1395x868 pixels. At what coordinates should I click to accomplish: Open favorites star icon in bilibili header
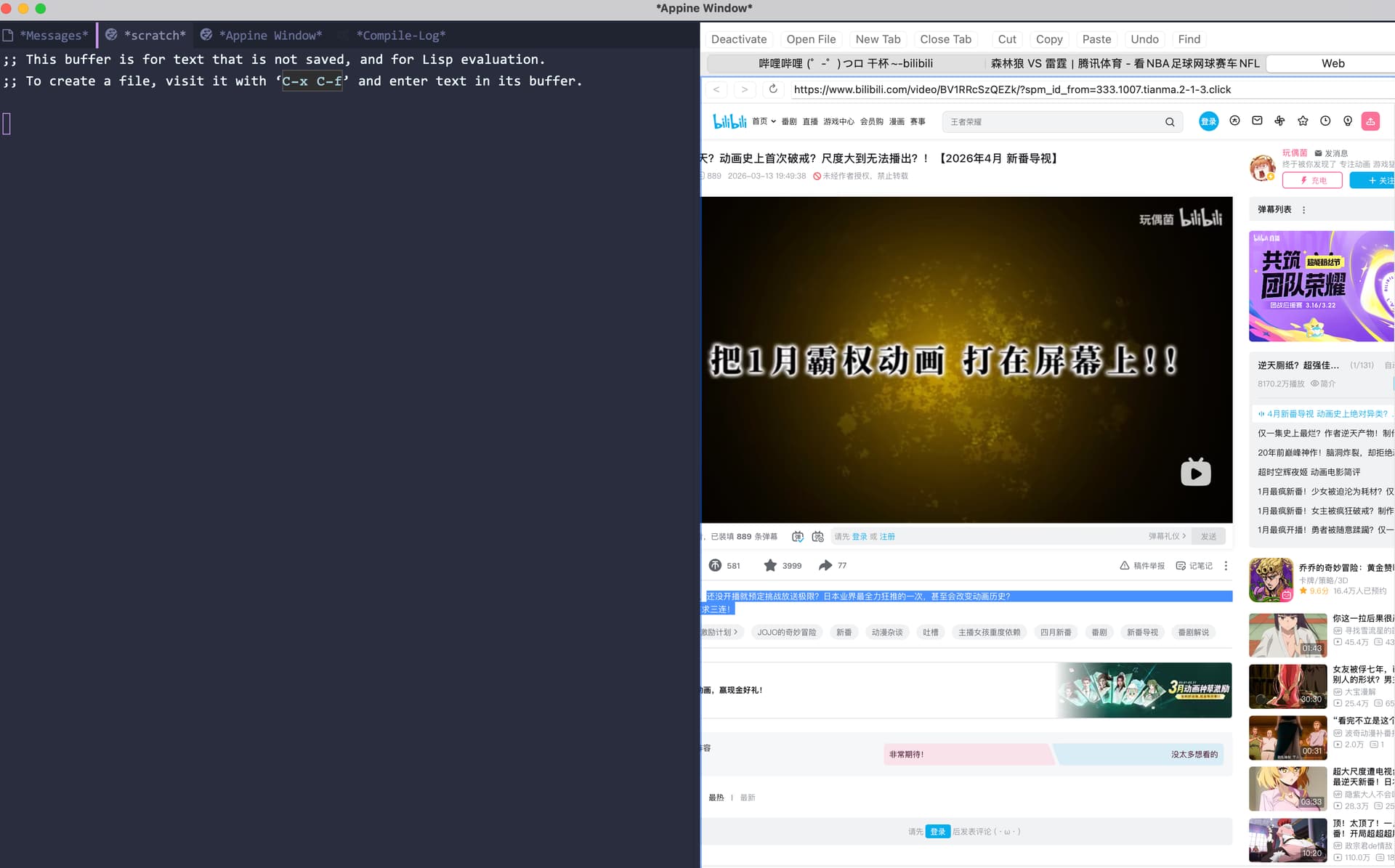1303,121
